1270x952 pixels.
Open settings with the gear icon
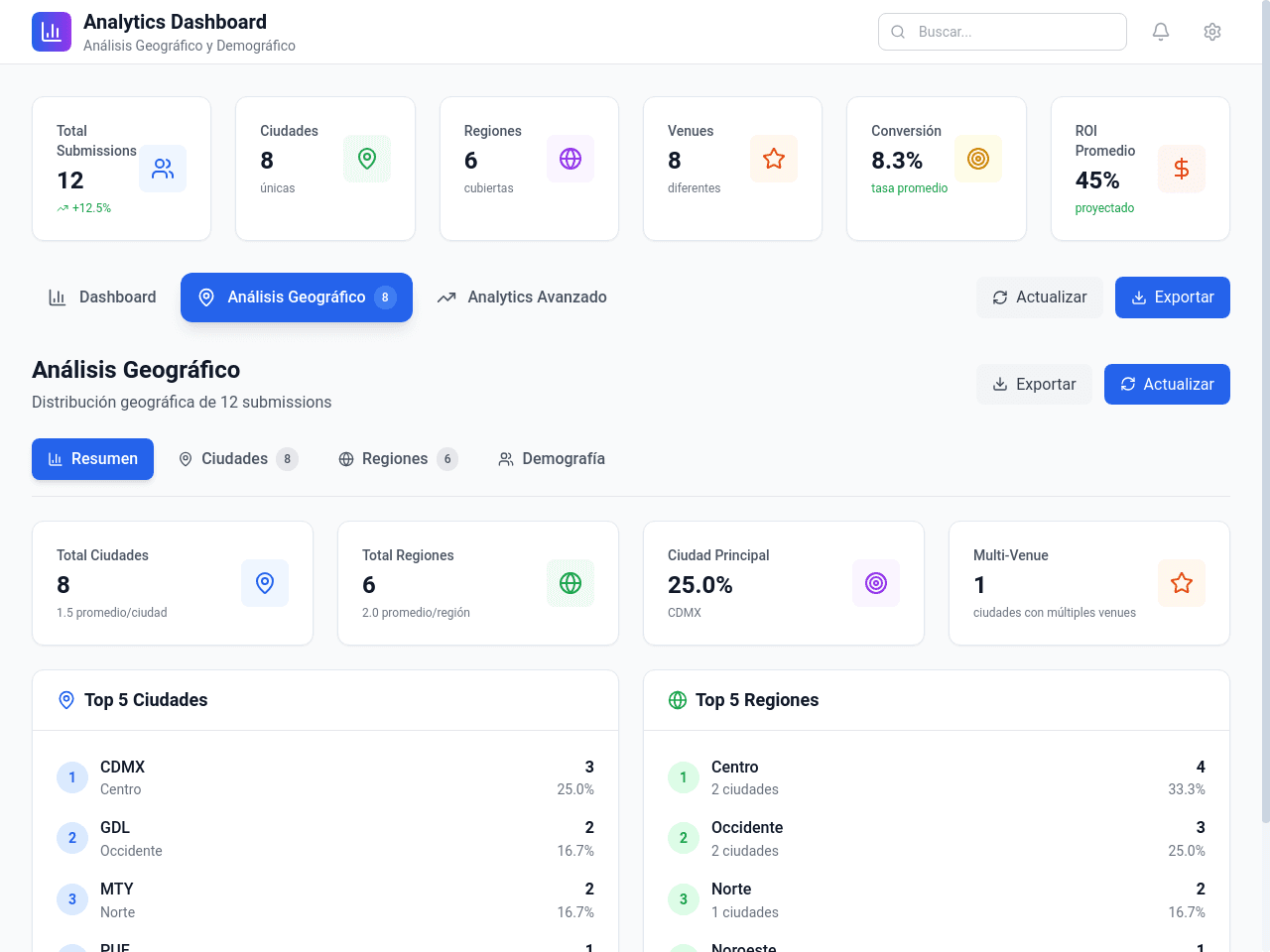point(1212,32)
